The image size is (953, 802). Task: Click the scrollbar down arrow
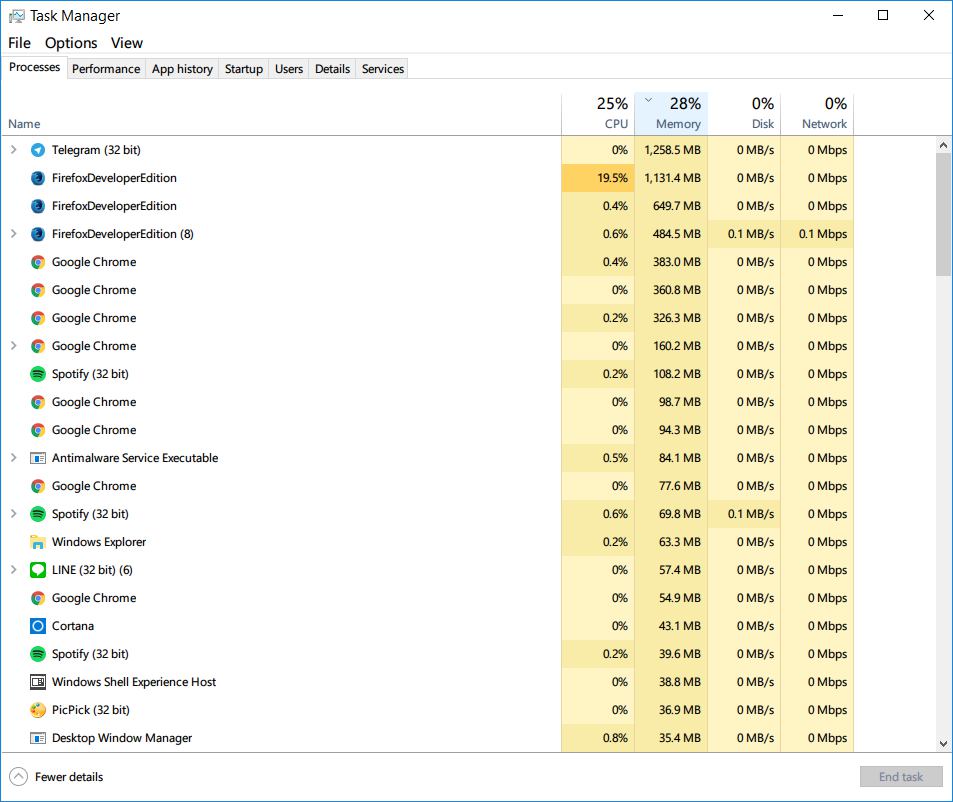[943, 744]
